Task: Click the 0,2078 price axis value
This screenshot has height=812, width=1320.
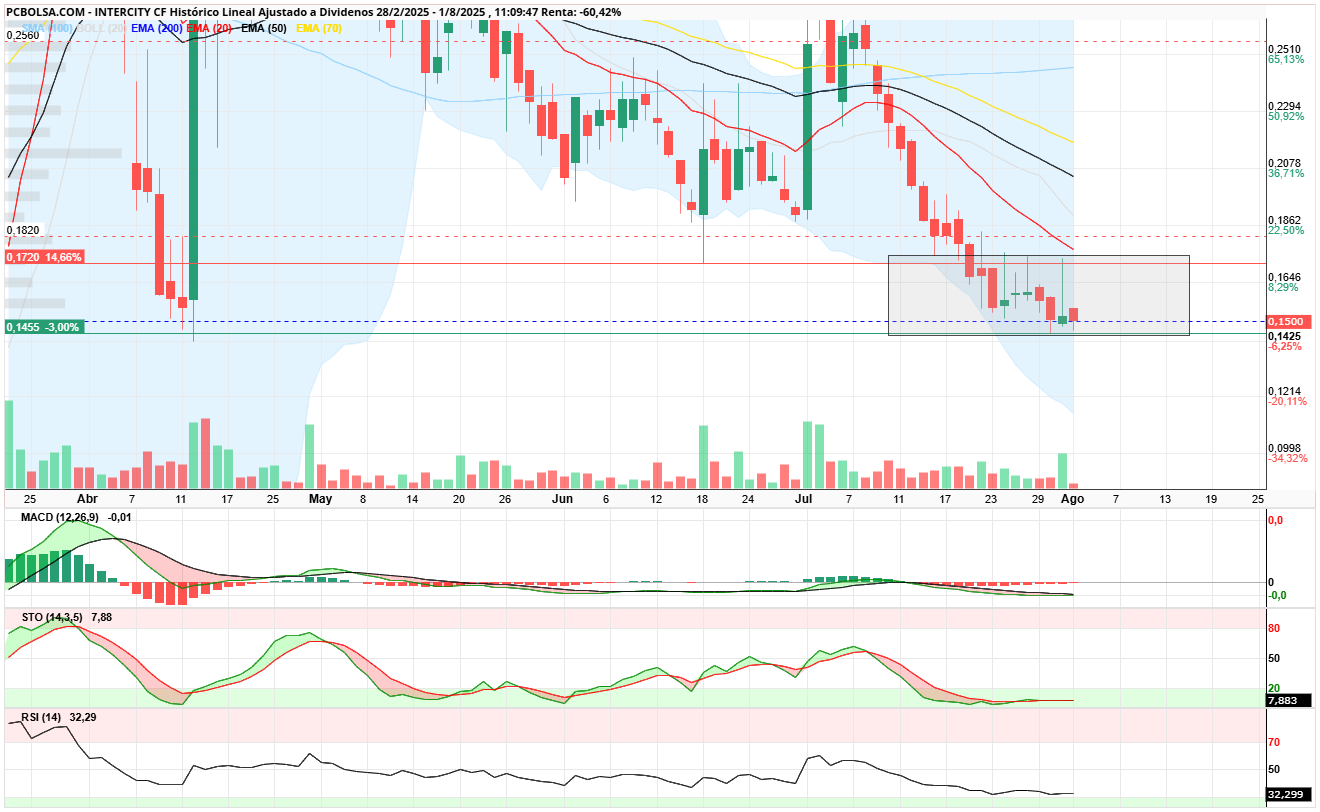Action: tap(1285, 163)
